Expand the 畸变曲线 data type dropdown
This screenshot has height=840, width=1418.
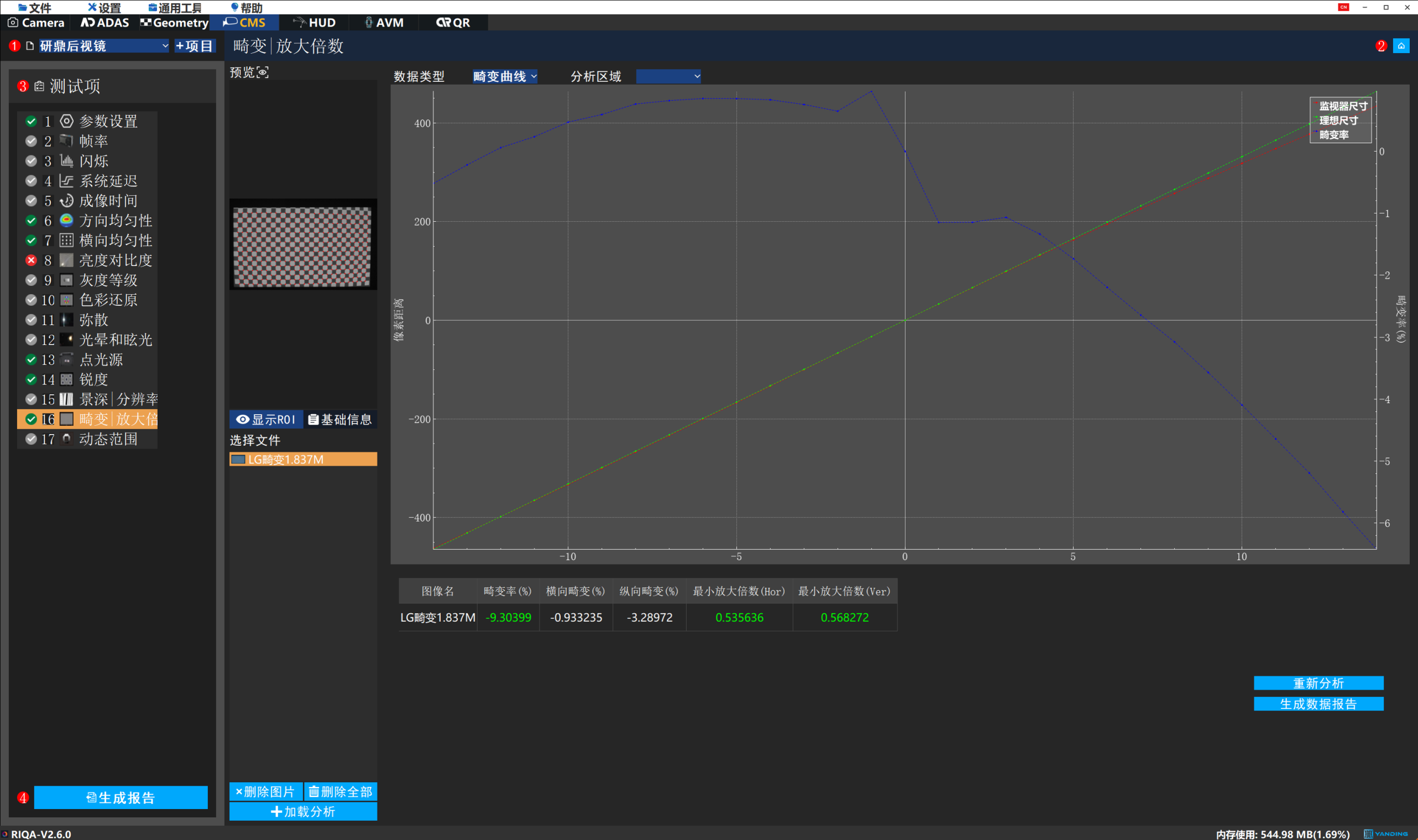click(x=505, y=76)
